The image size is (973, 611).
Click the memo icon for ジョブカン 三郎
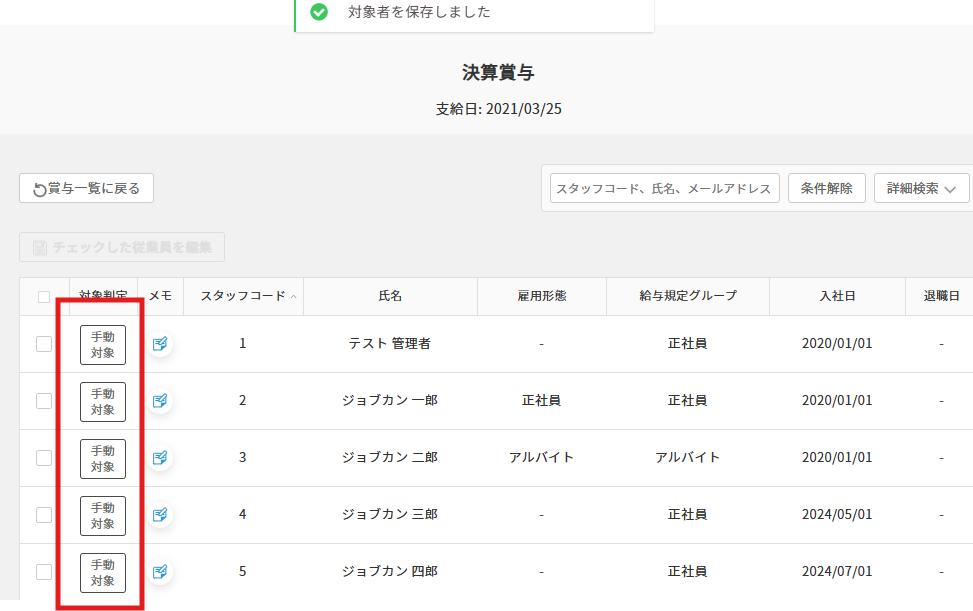tap(159, 514)
